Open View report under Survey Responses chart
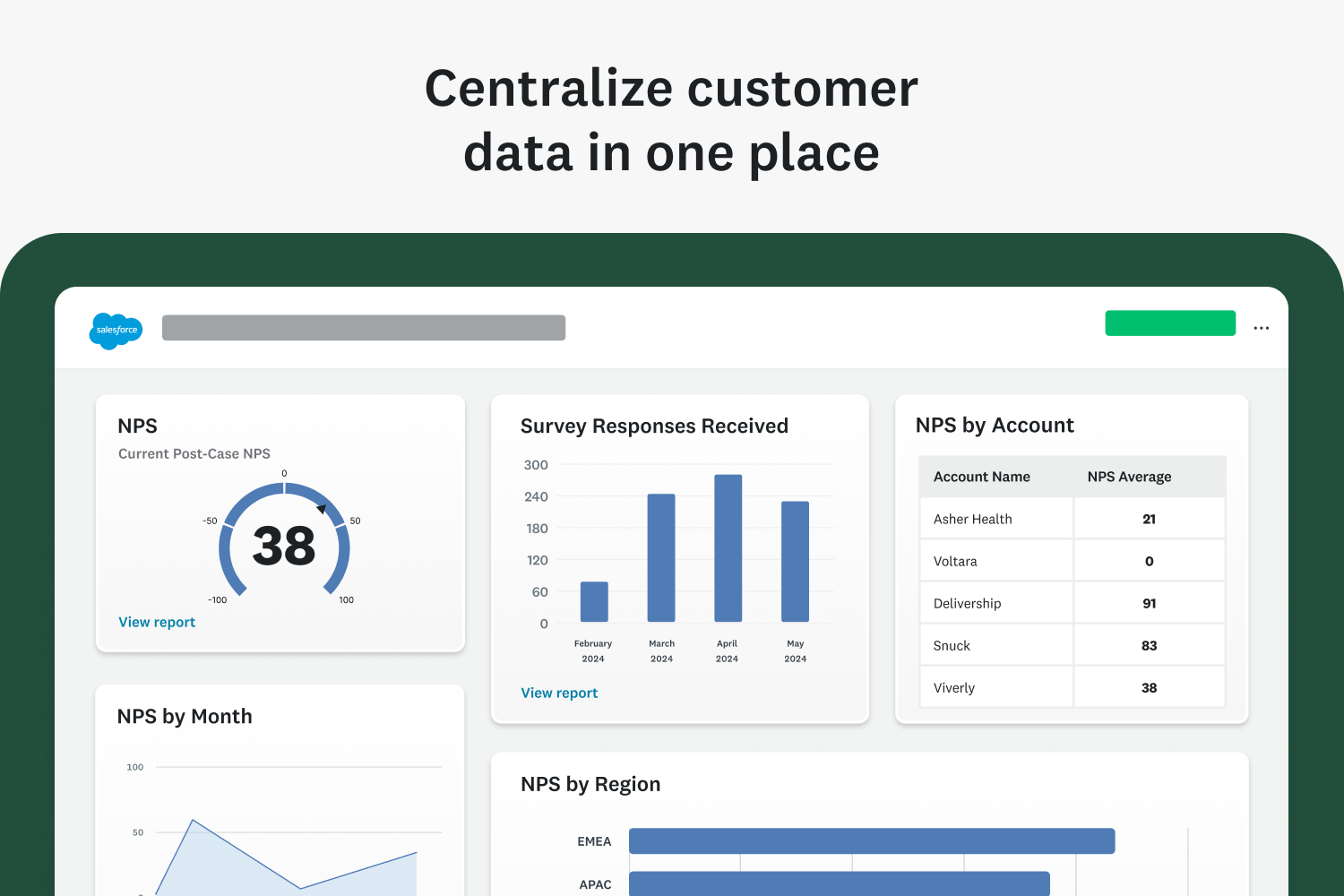The image size is (1344, 896). 559,693
